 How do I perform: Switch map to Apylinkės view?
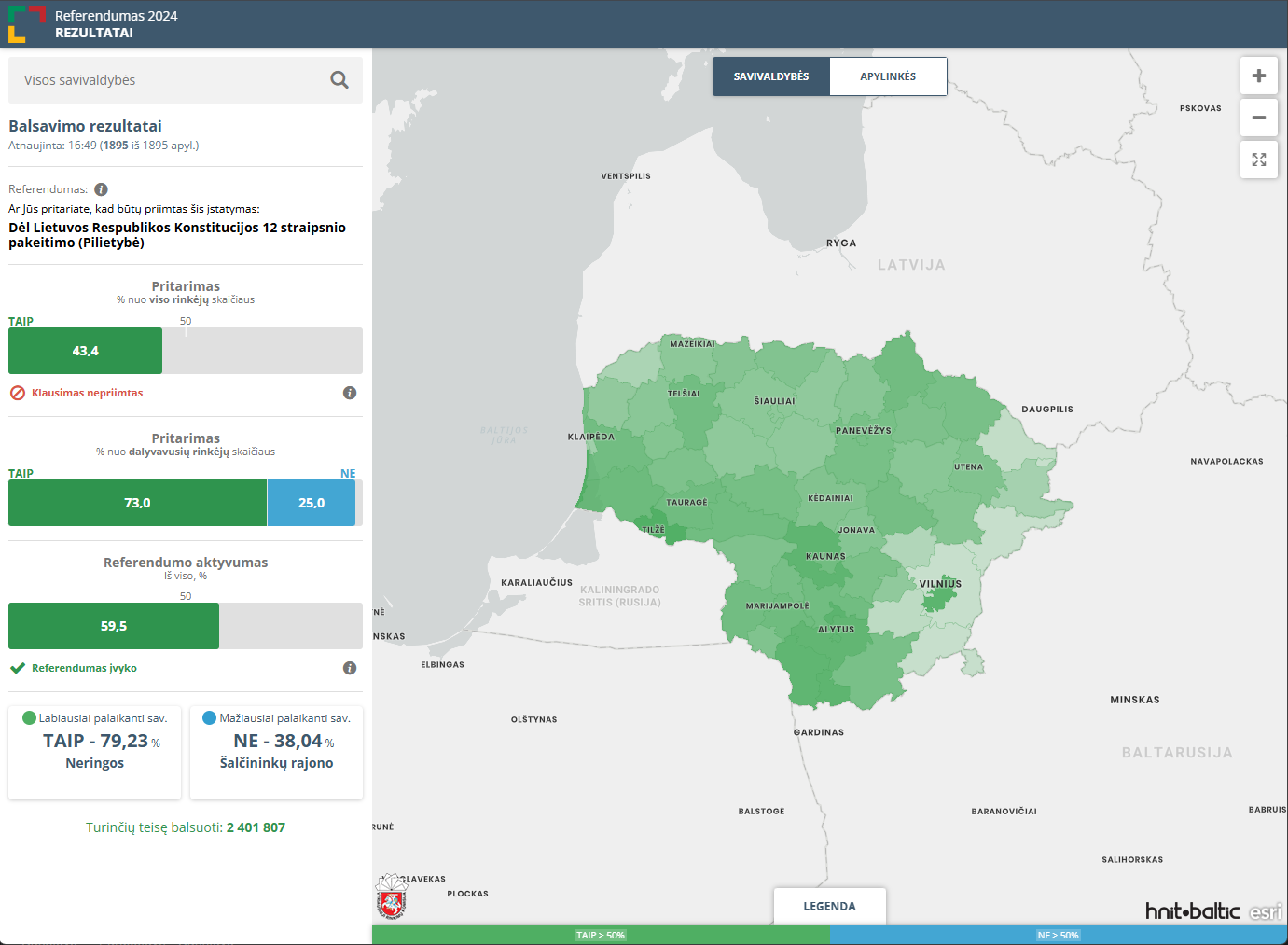888,76
